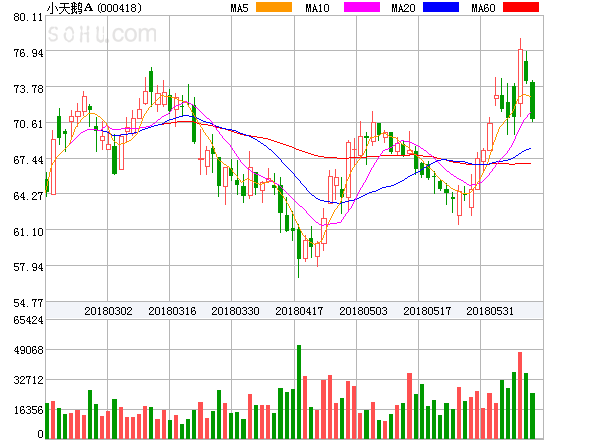Select the stock title 小天鹅A (000418)

tap(94, 8)
